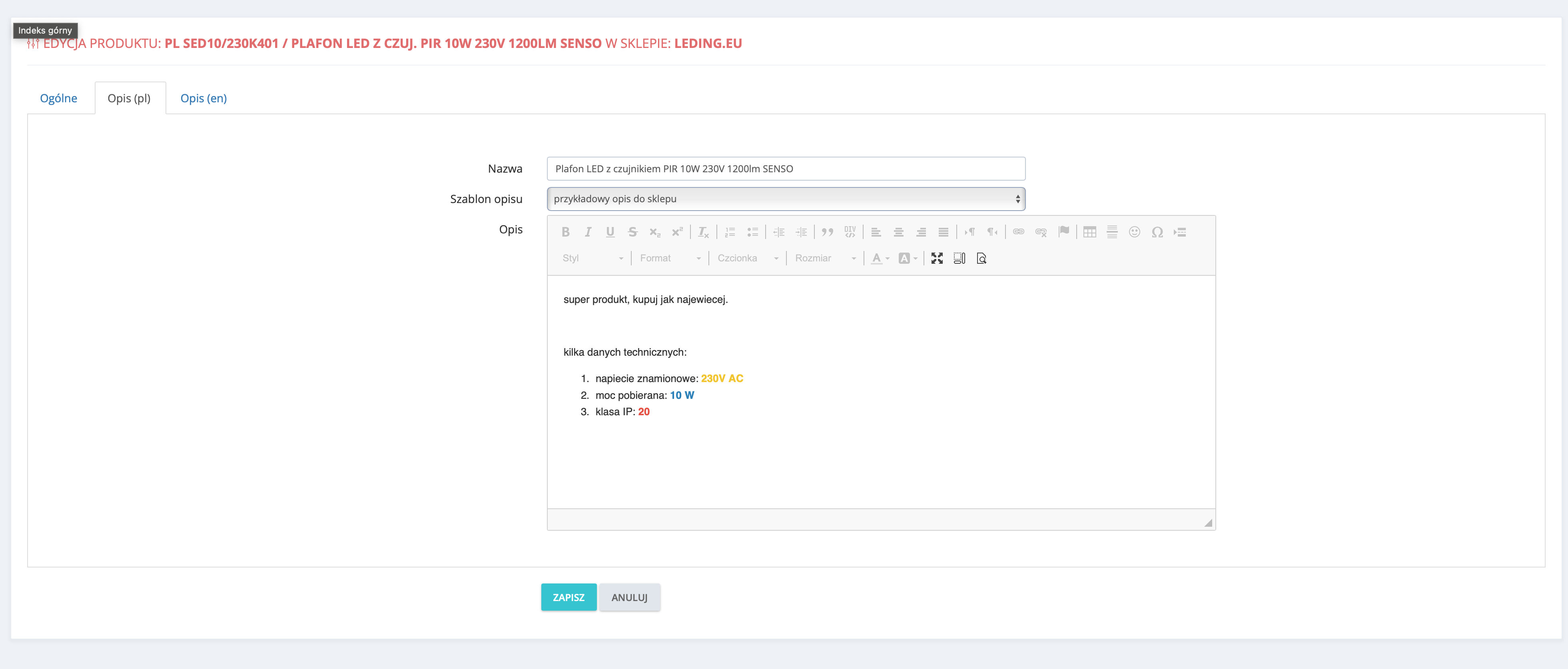Toggle bold formatting in editor toolbar

[565, 232]
